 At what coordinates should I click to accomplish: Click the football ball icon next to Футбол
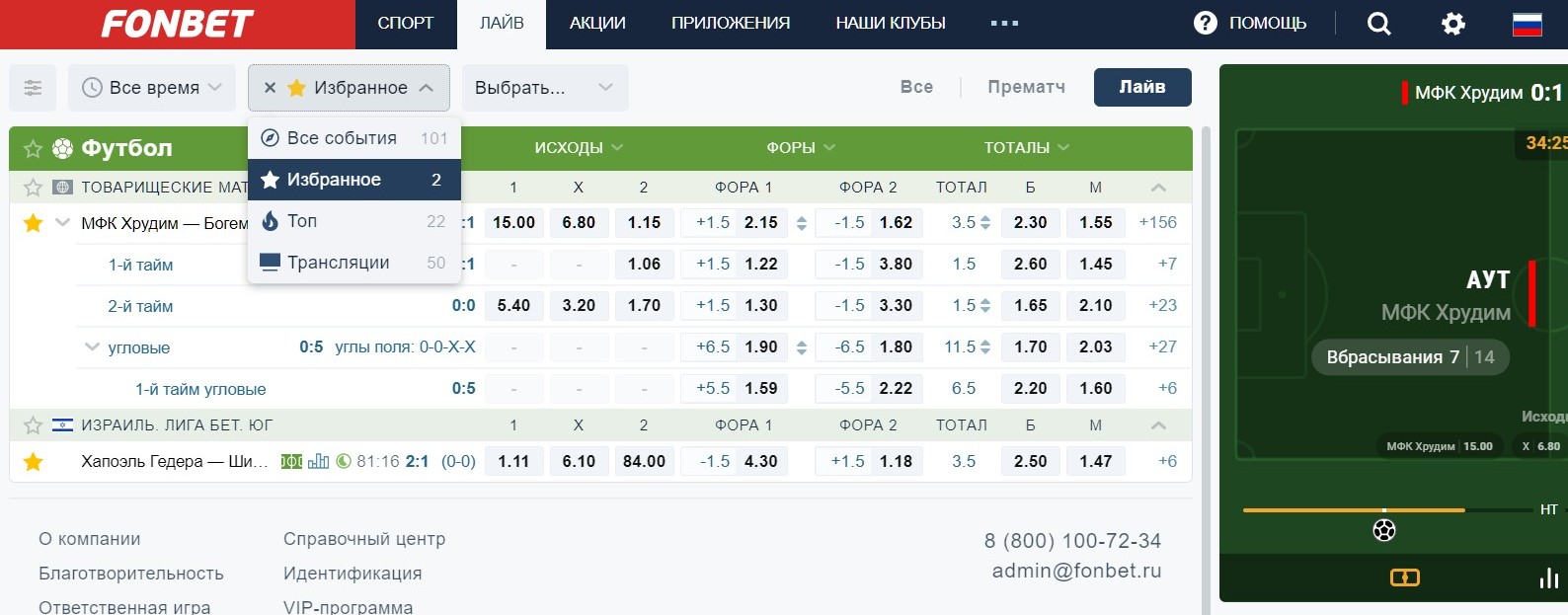pyautogui.click(x=62, y=148)
